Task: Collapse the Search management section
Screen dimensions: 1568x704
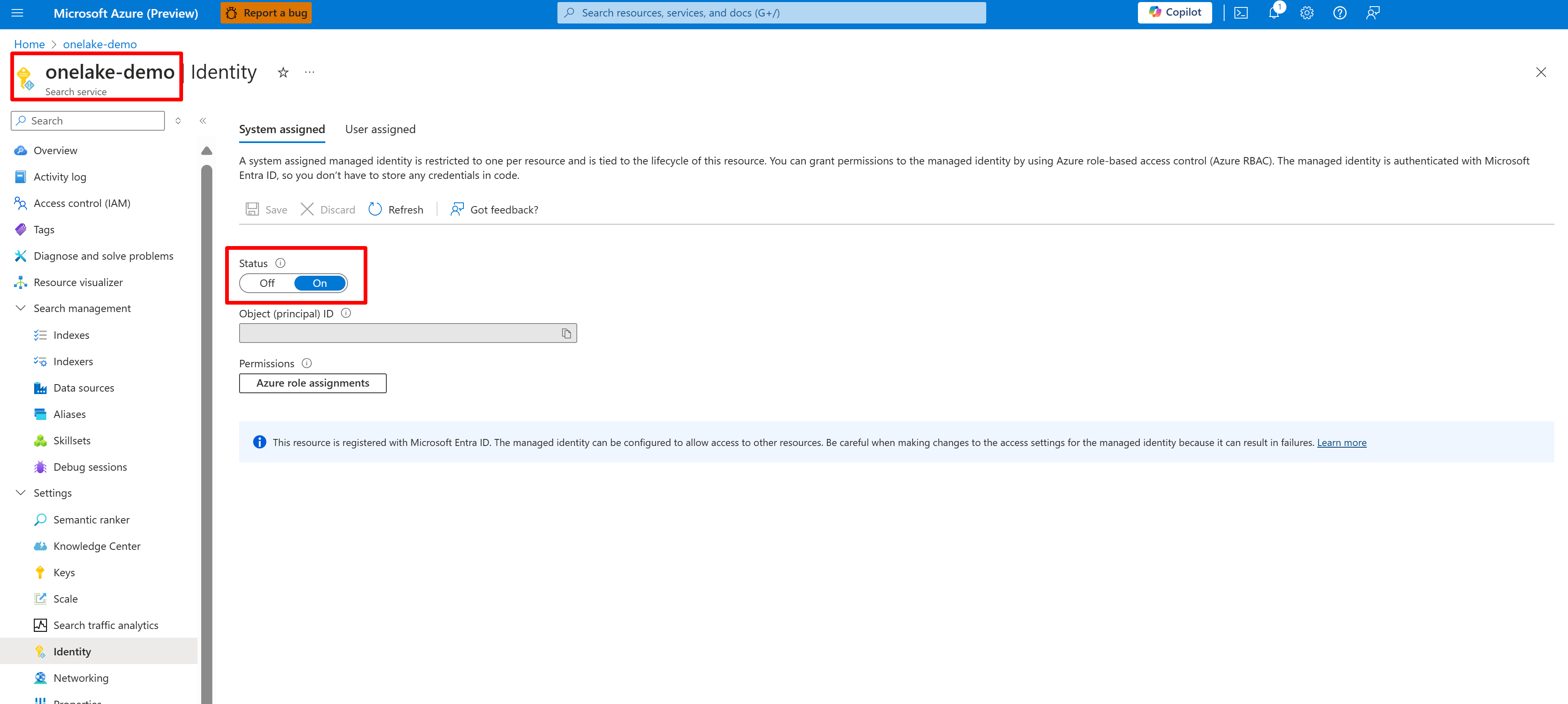Action: pyautogui.click(x=20, y=308)
